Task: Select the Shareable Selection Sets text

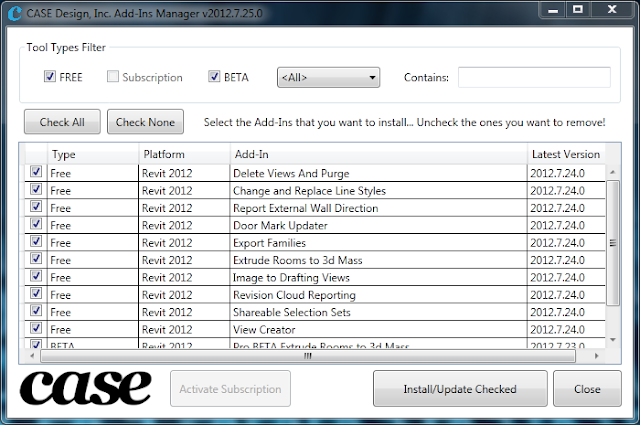Action: click(x=291, y=312)
